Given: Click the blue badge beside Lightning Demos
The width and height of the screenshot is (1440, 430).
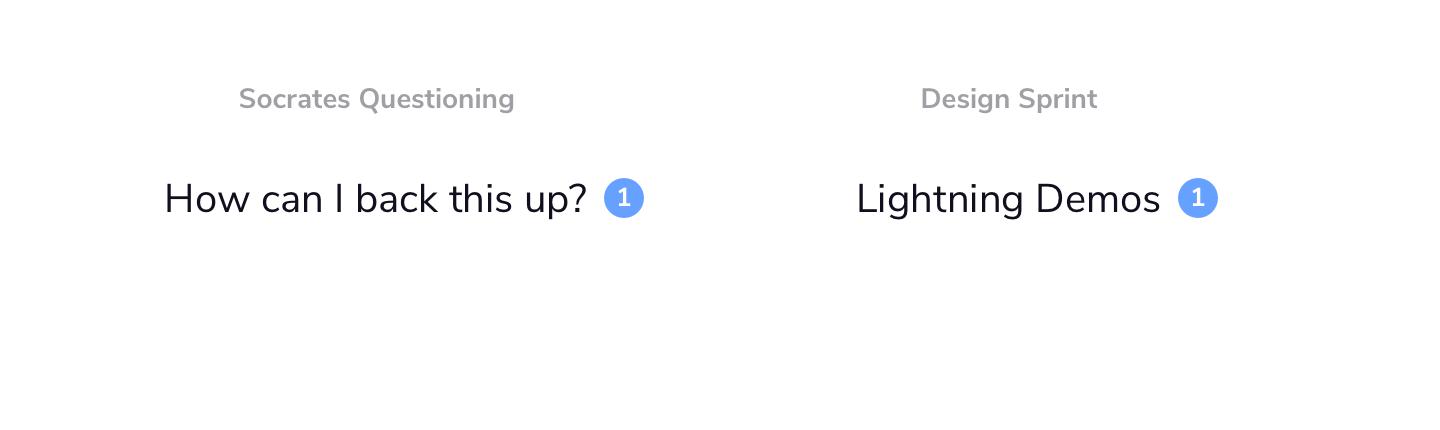Looking at the screenshot, I should tap(1197, 198).
